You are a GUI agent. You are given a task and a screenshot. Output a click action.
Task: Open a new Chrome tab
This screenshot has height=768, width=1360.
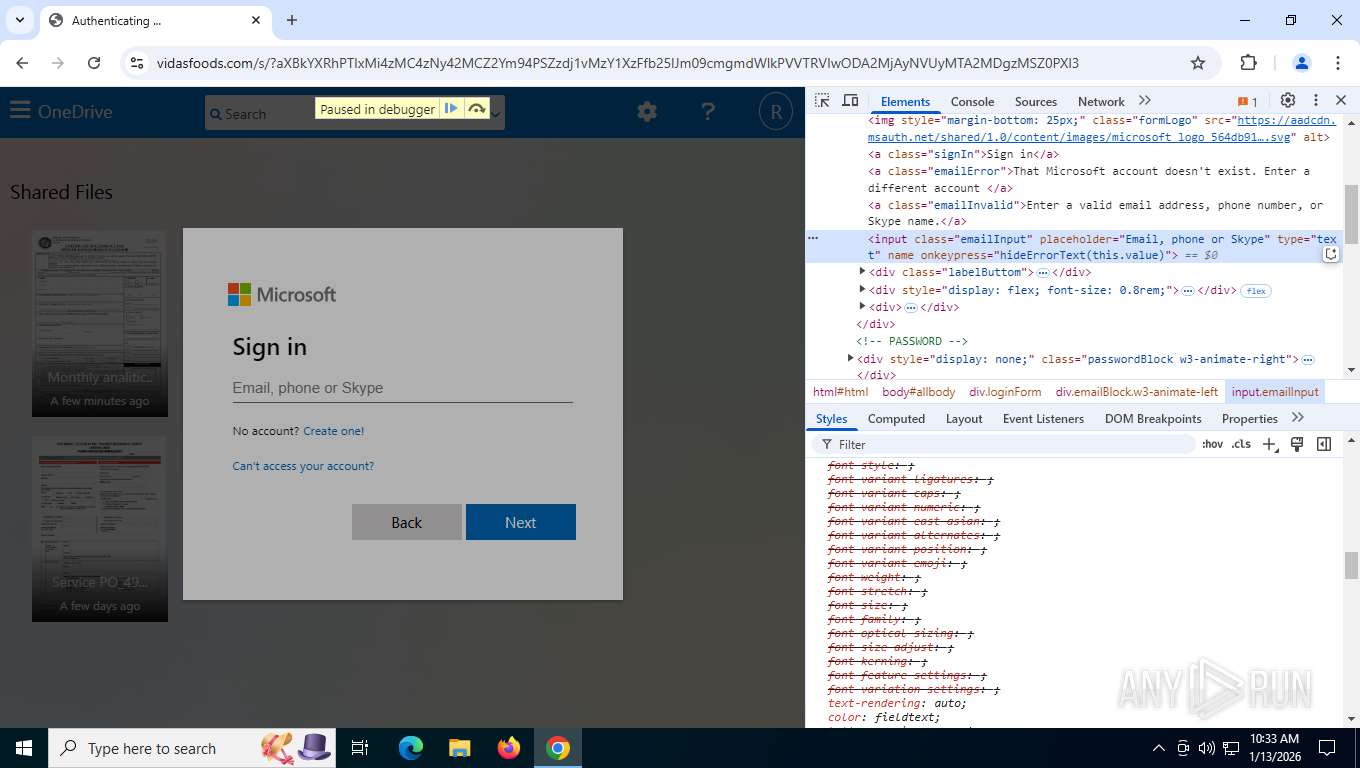(x=292, y=20)
